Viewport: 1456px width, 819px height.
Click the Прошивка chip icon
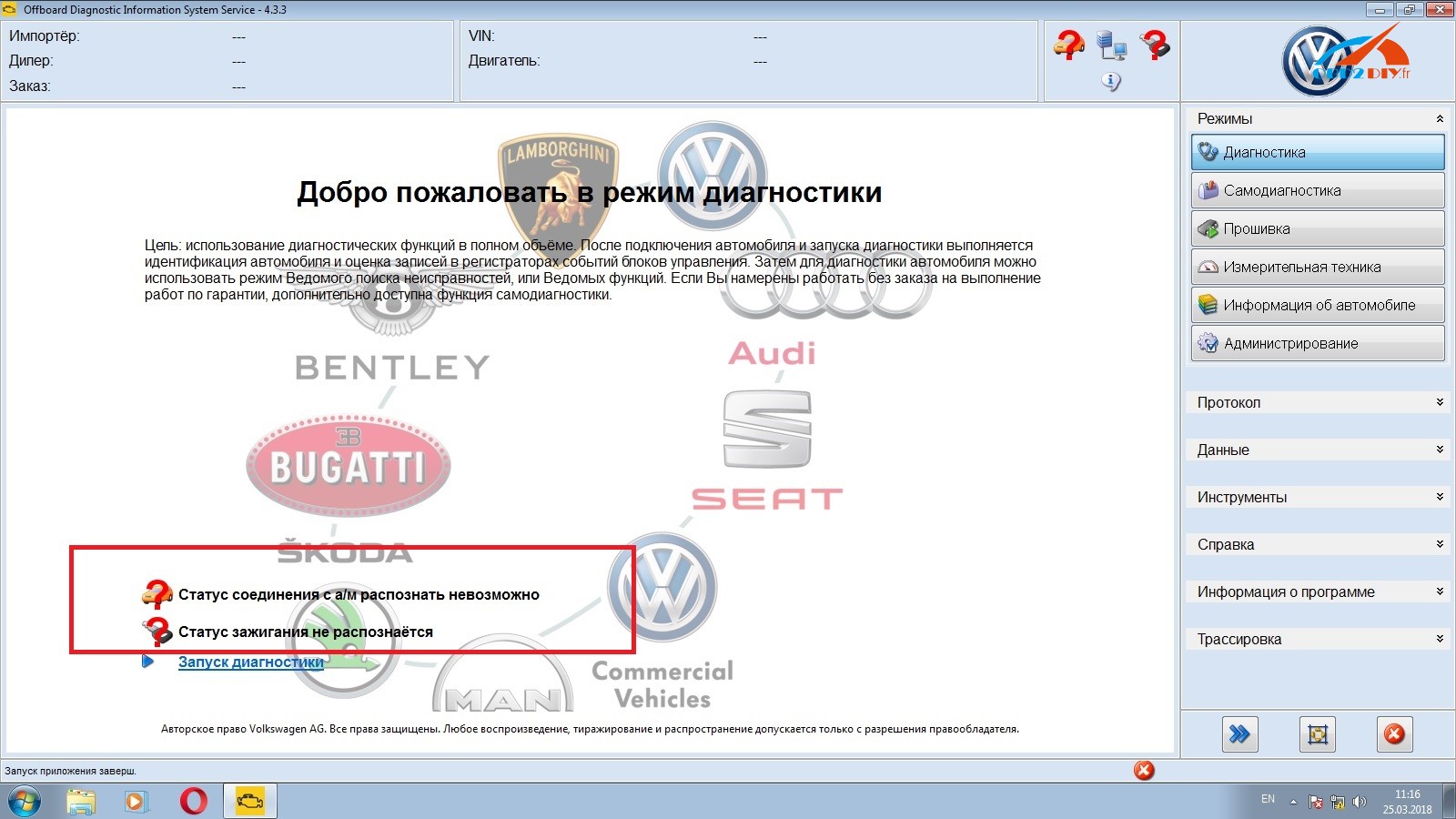pos(1208,228)
